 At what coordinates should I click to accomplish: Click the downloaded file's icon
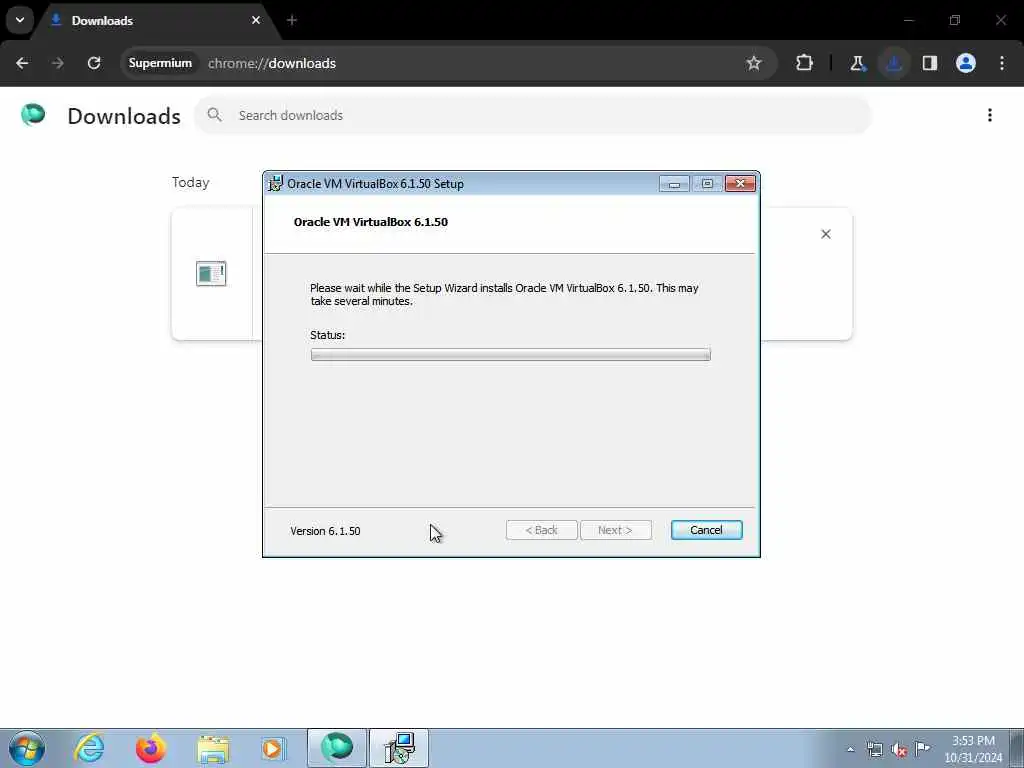tap(211, 273)
